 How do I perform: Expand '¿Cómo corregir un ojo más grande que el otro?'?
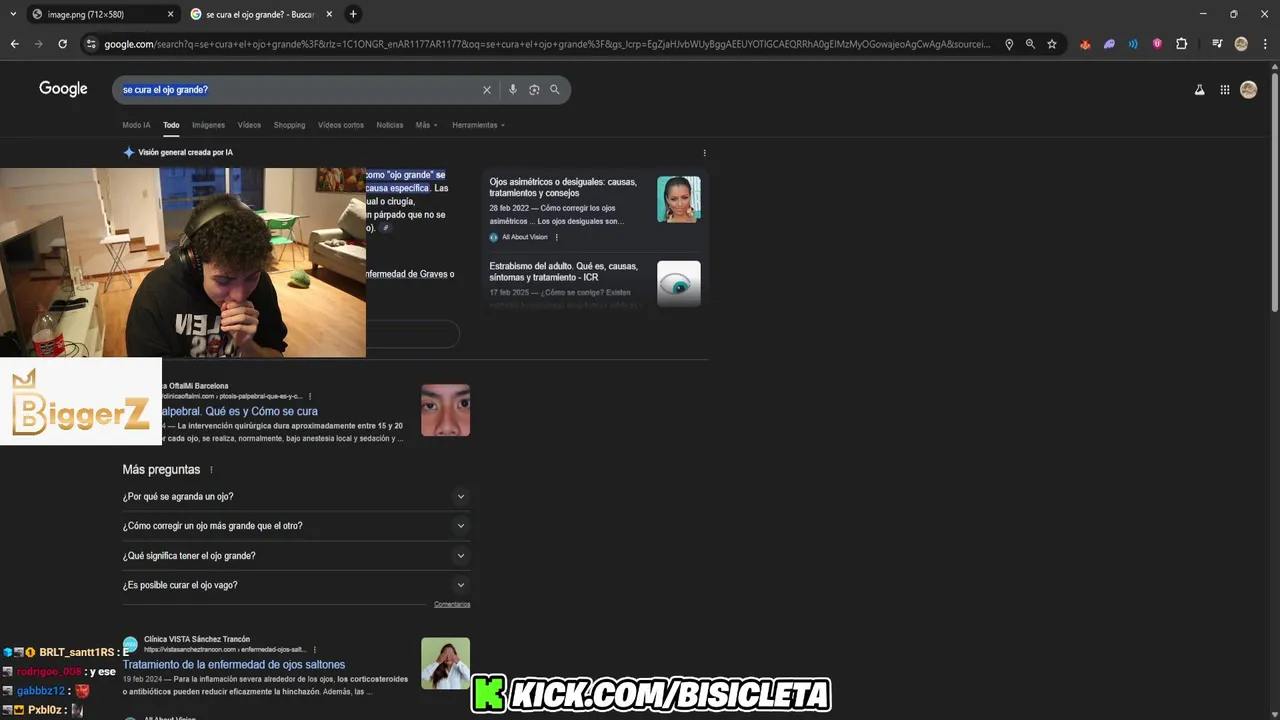(296, 526)
